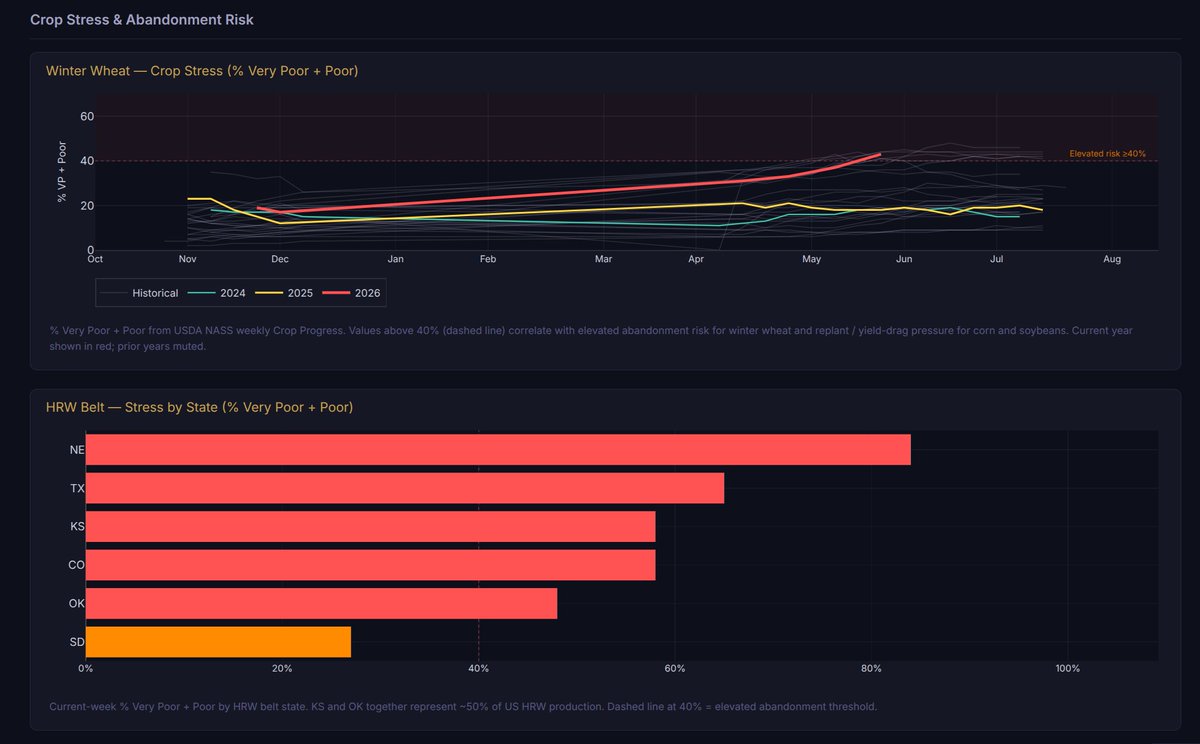Click the 'Current-week % Very Poor' footnote
The width and height of the screenshot is (1200, 744).
(463, 707)
